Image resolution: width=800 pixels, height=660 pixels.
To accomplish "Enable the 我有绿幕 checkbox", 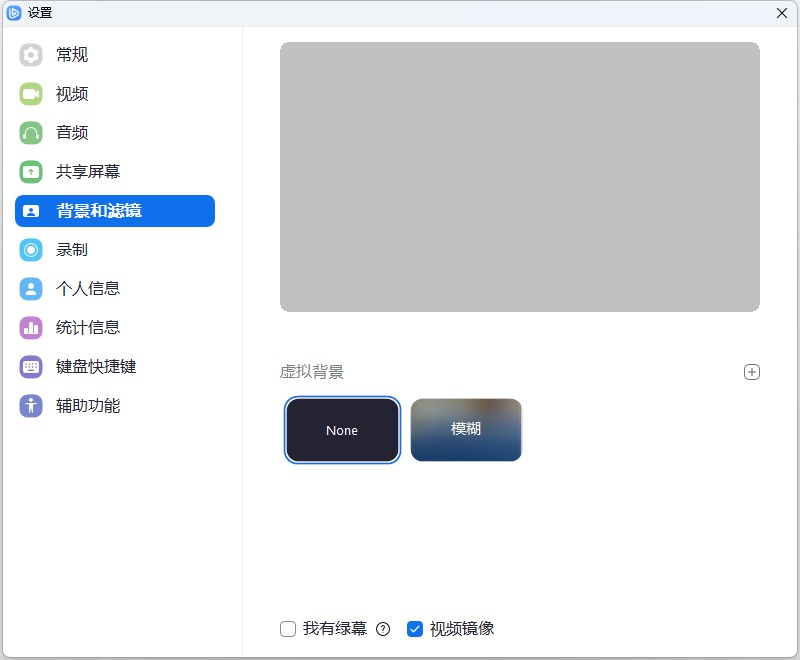I will [287, 628].
